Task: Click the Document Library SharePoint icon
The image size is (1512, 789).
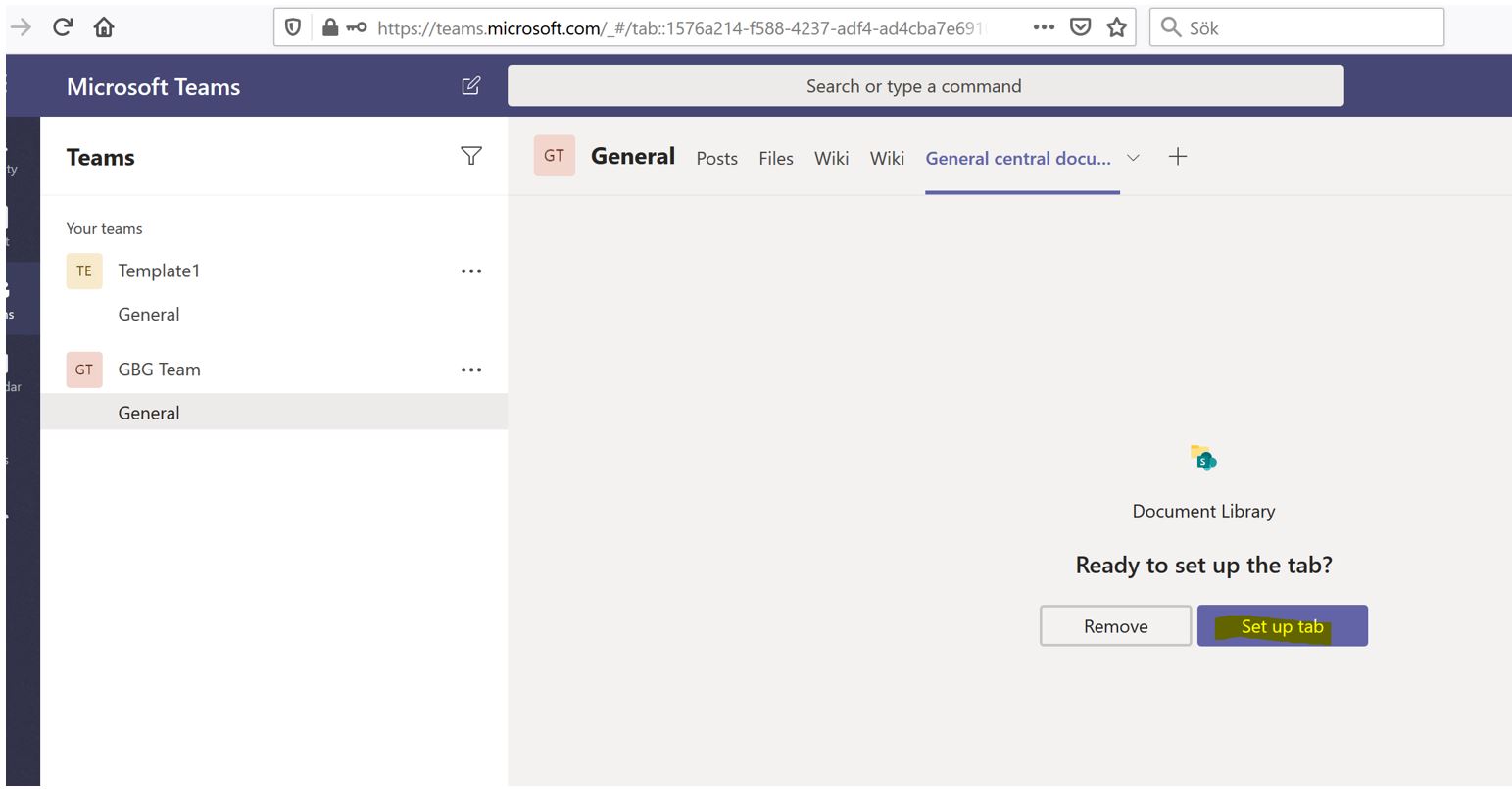Action: [x=1203, y=457]
